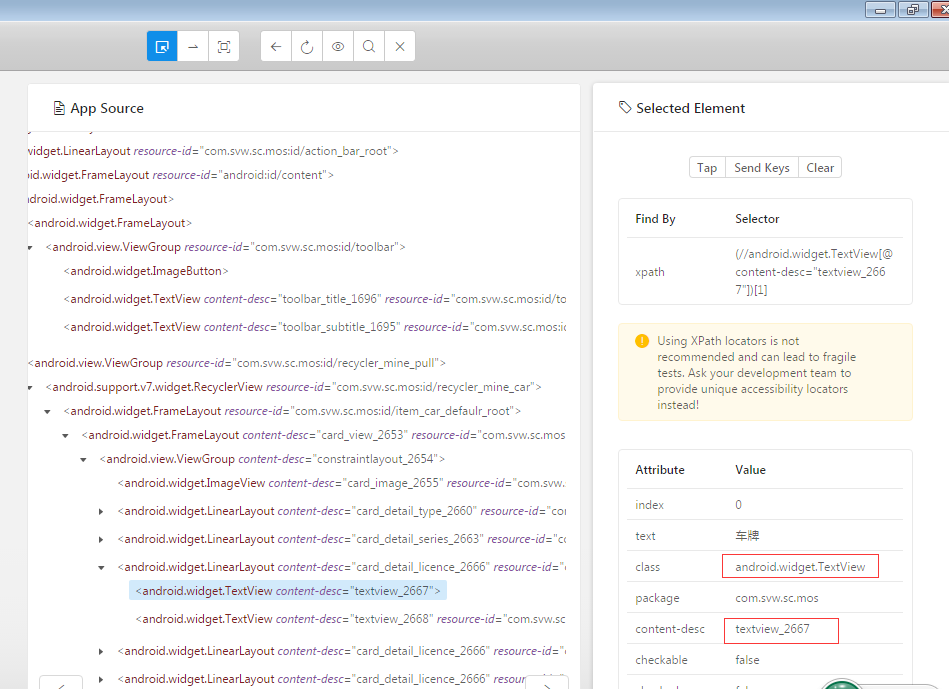Screen dimensions: 949x689
Task: Collapse the item_car_defaulr_root FrameLayout node
Action: pos(47,412)
